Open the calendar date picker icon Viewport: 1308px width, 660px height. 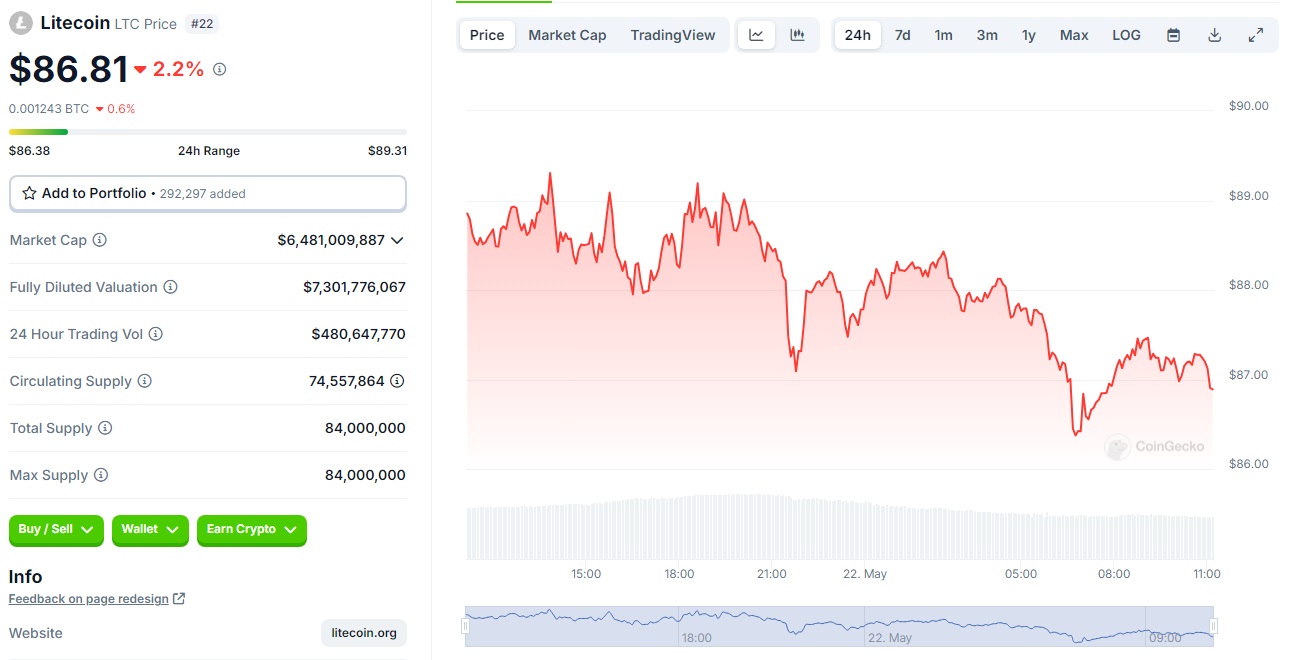[1174, 35]
